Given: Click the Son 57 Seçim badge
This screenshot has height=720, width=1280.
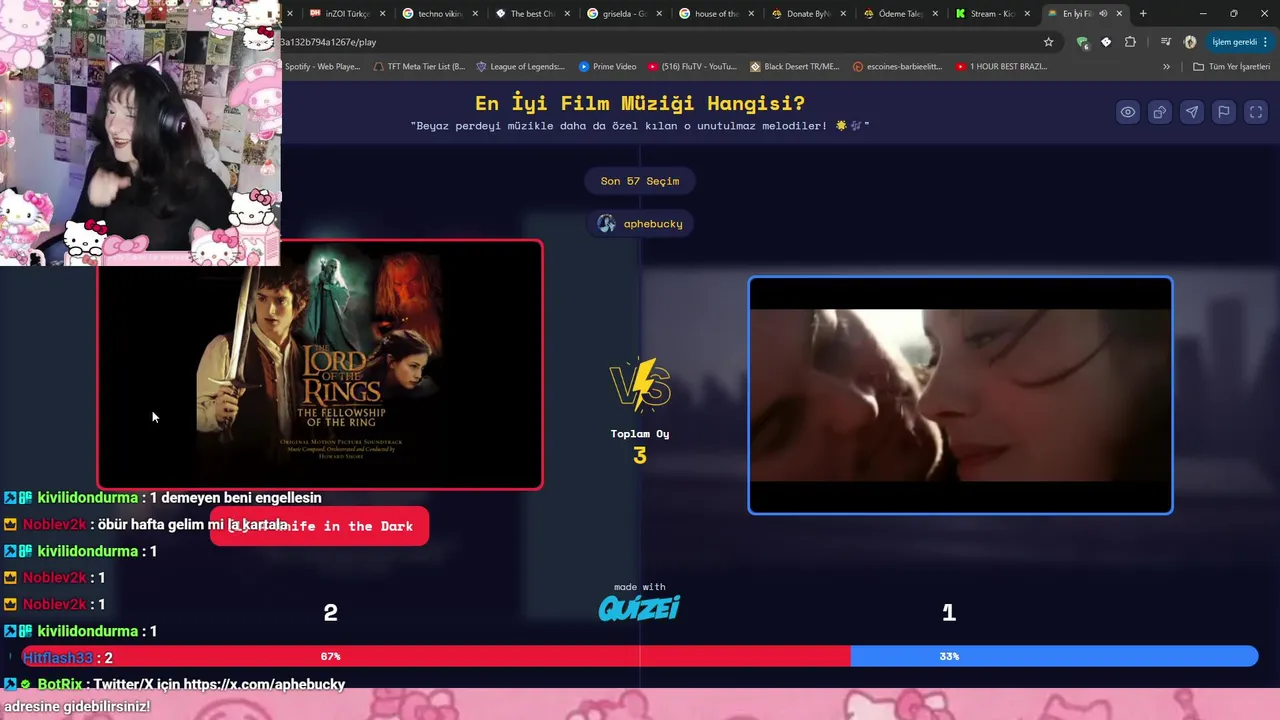Looking at the screenshot, I should click(x=640, y=181).
